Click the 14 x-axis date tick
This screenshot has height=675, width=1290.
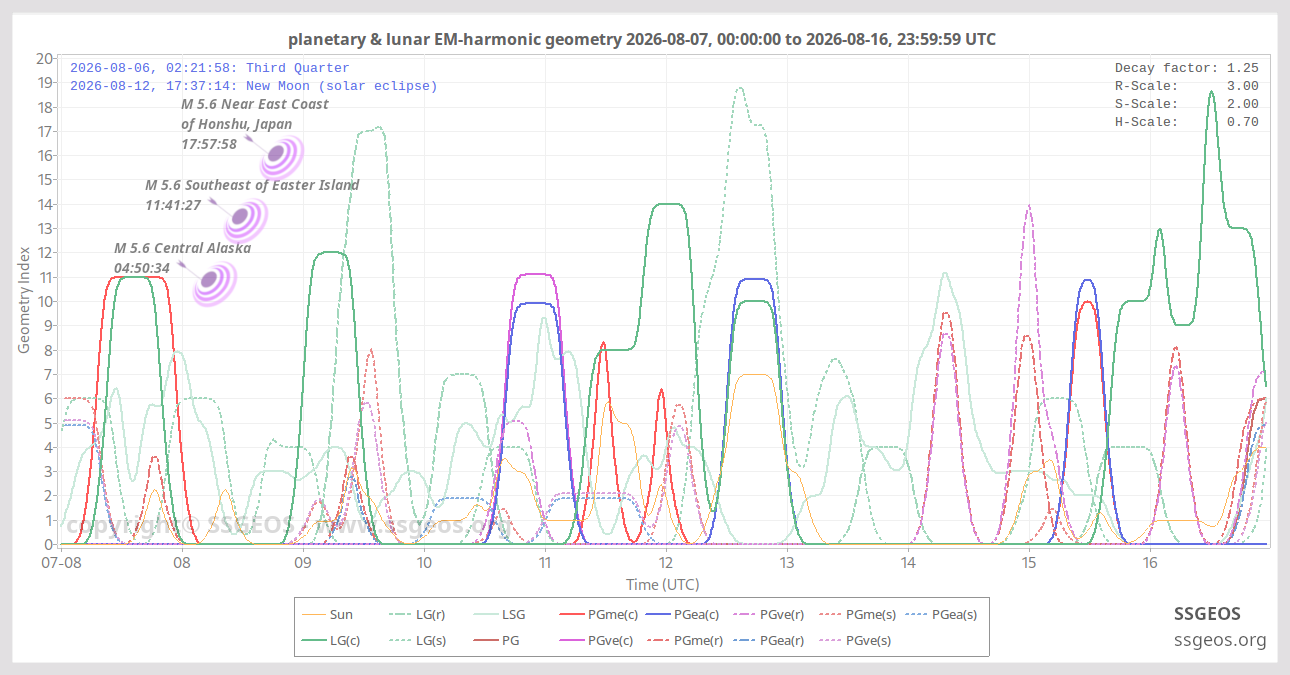908,564
